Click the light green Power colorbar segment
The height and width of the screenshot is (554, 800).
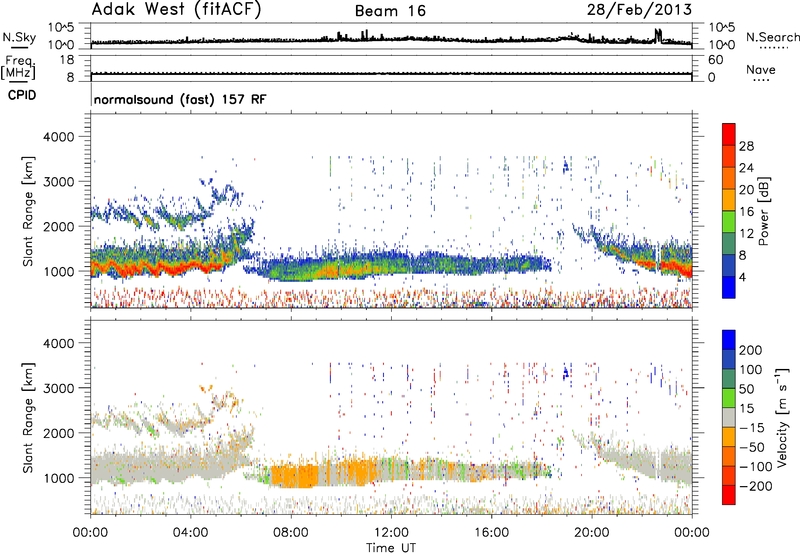coord(729,222)
